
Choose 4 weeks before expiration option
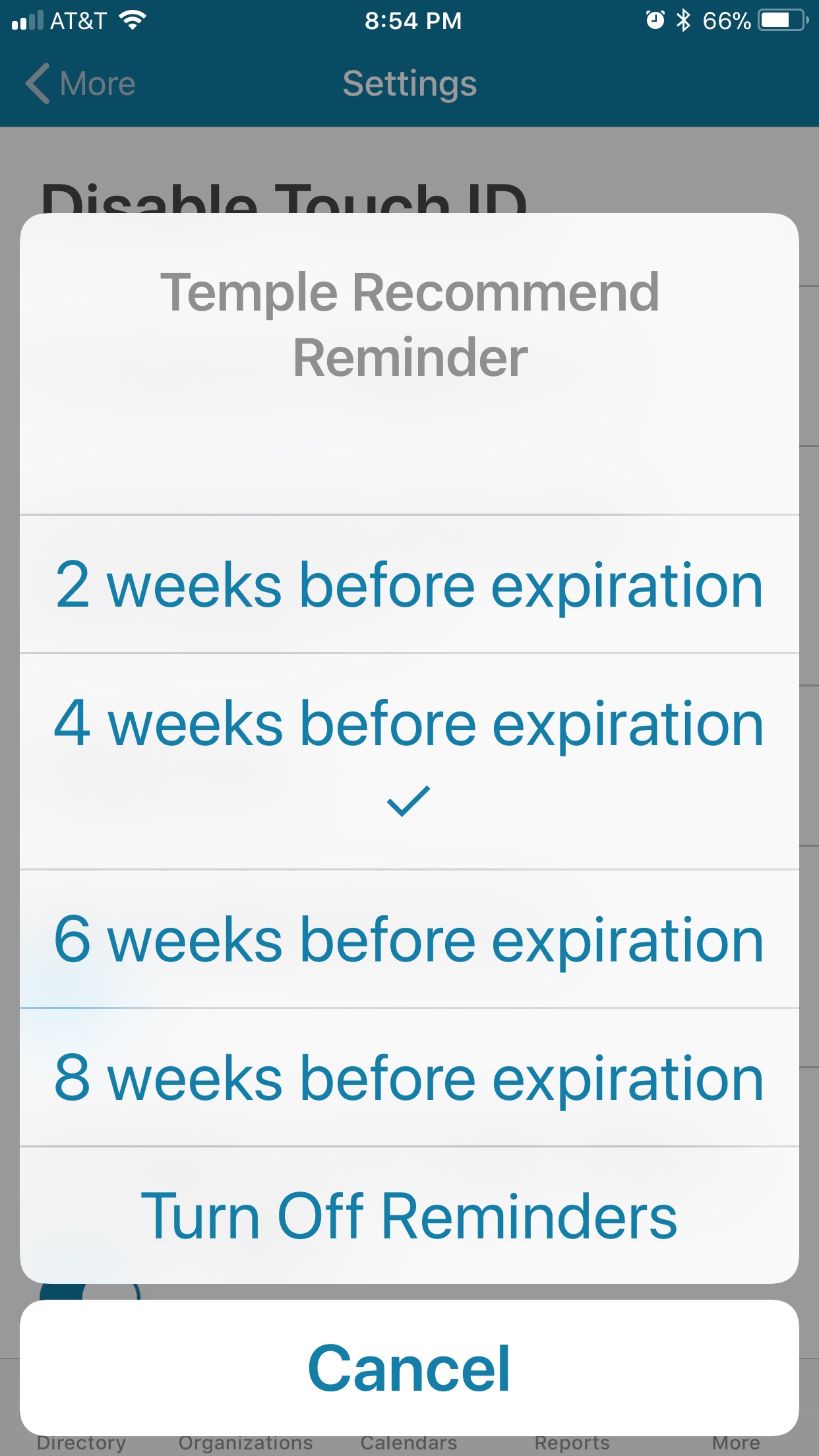pyautogui.click(x=409, y=725)
